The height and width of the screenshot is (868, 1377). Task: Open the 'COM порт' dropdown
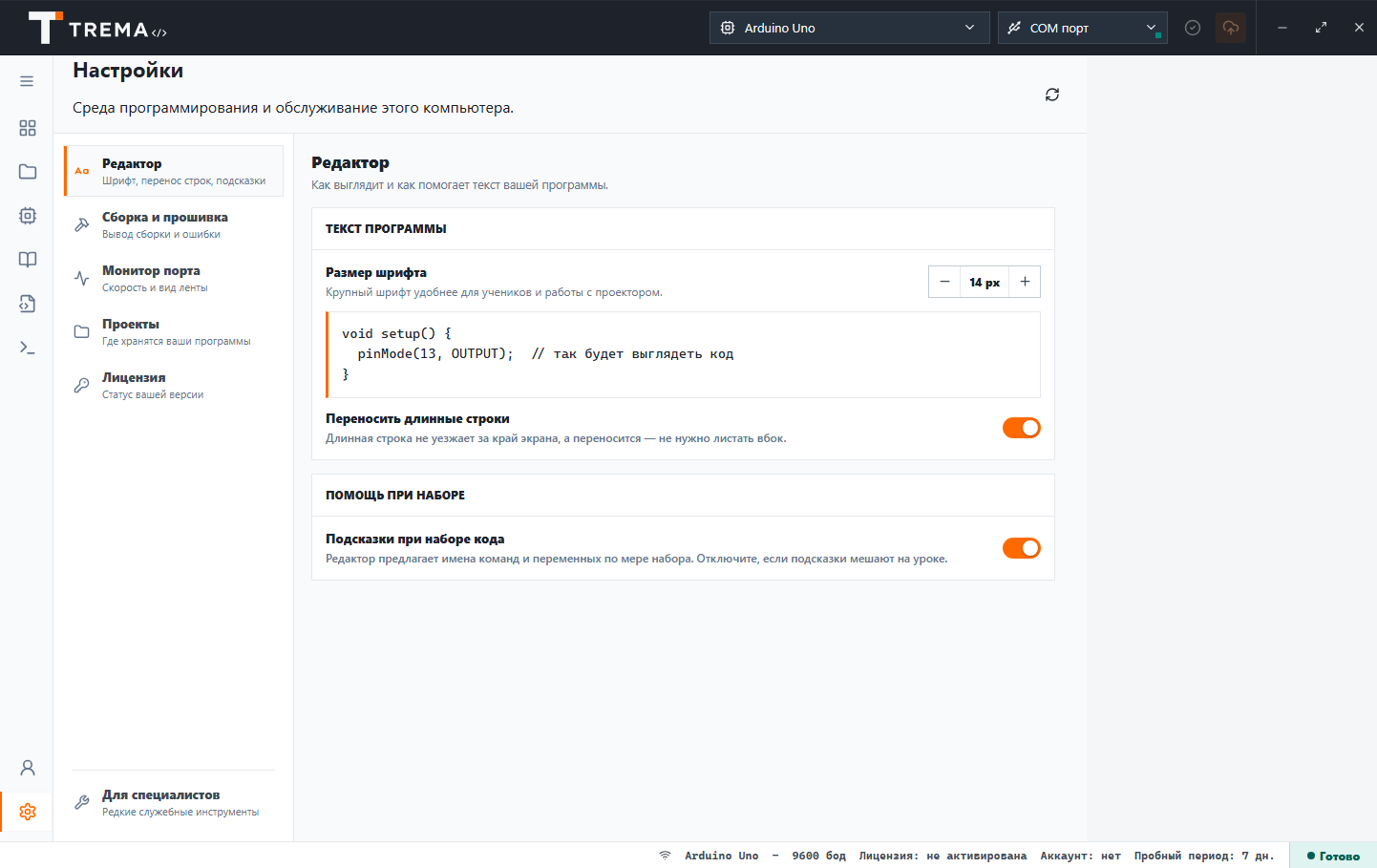tap(1083, 28)
